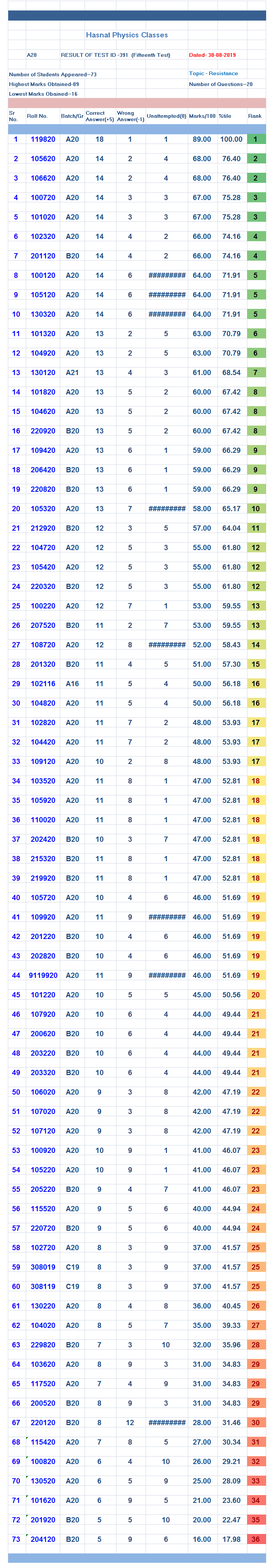Select roll number 308019

pyautogui.click(x=43, y=1267)
